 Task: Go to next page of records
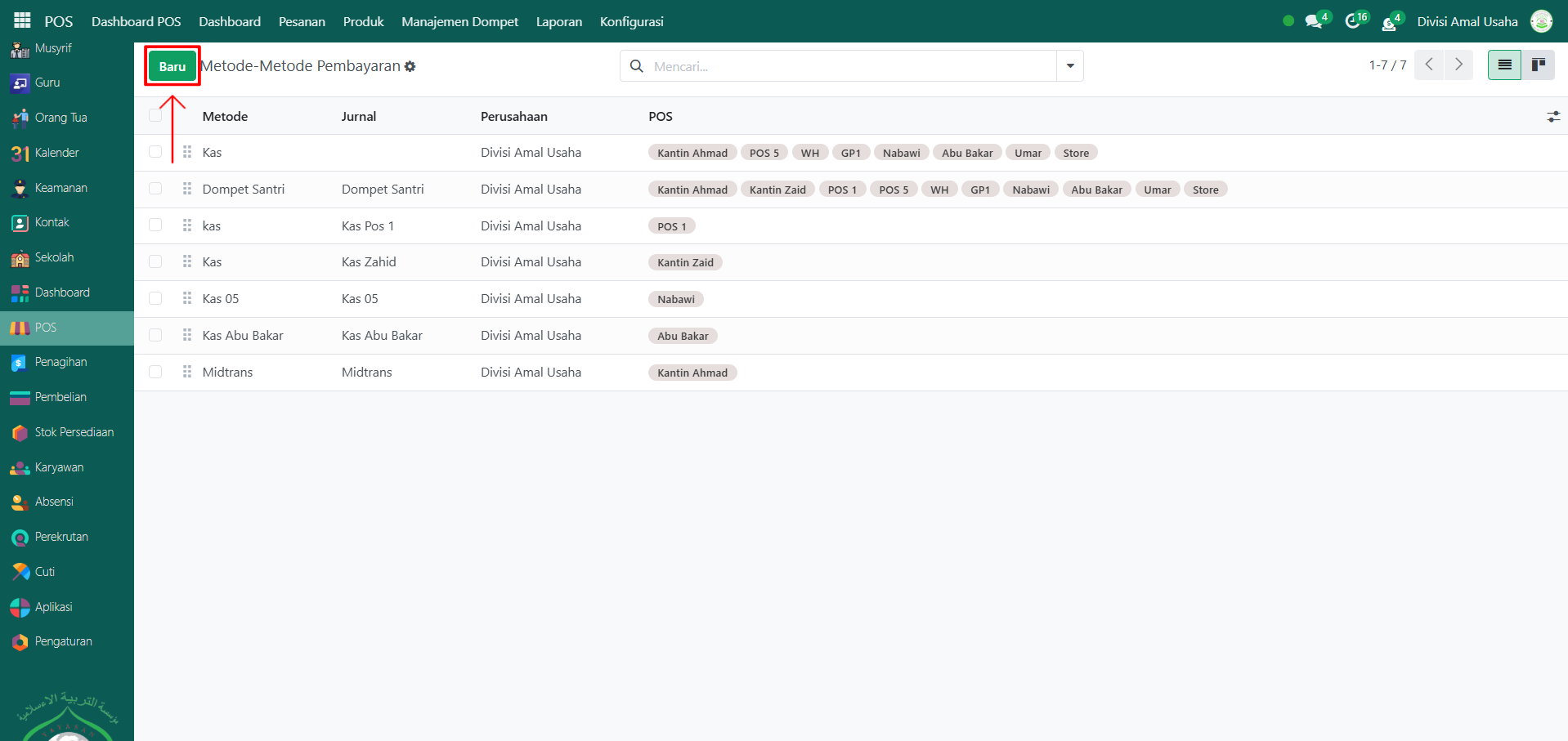click(1458, 65)
